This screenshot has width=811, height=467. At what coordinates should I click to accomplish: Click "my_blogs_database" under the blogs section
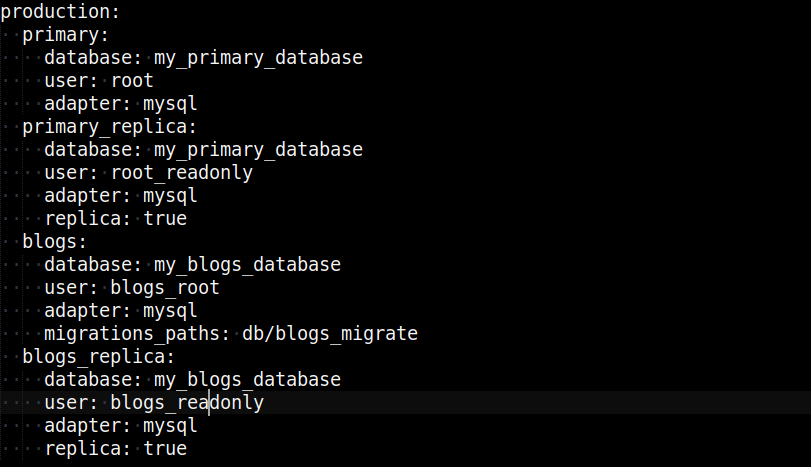click(247, 265)
